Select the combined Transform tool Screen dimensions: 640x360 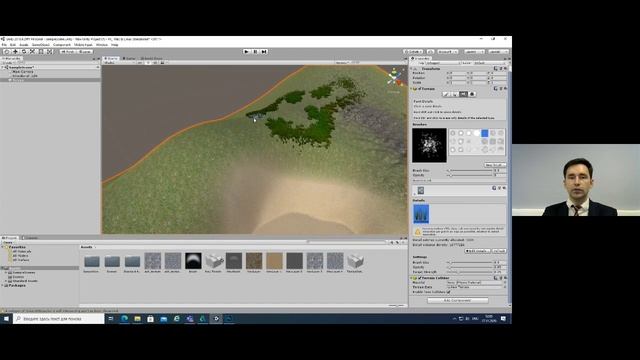coord(50,52)
